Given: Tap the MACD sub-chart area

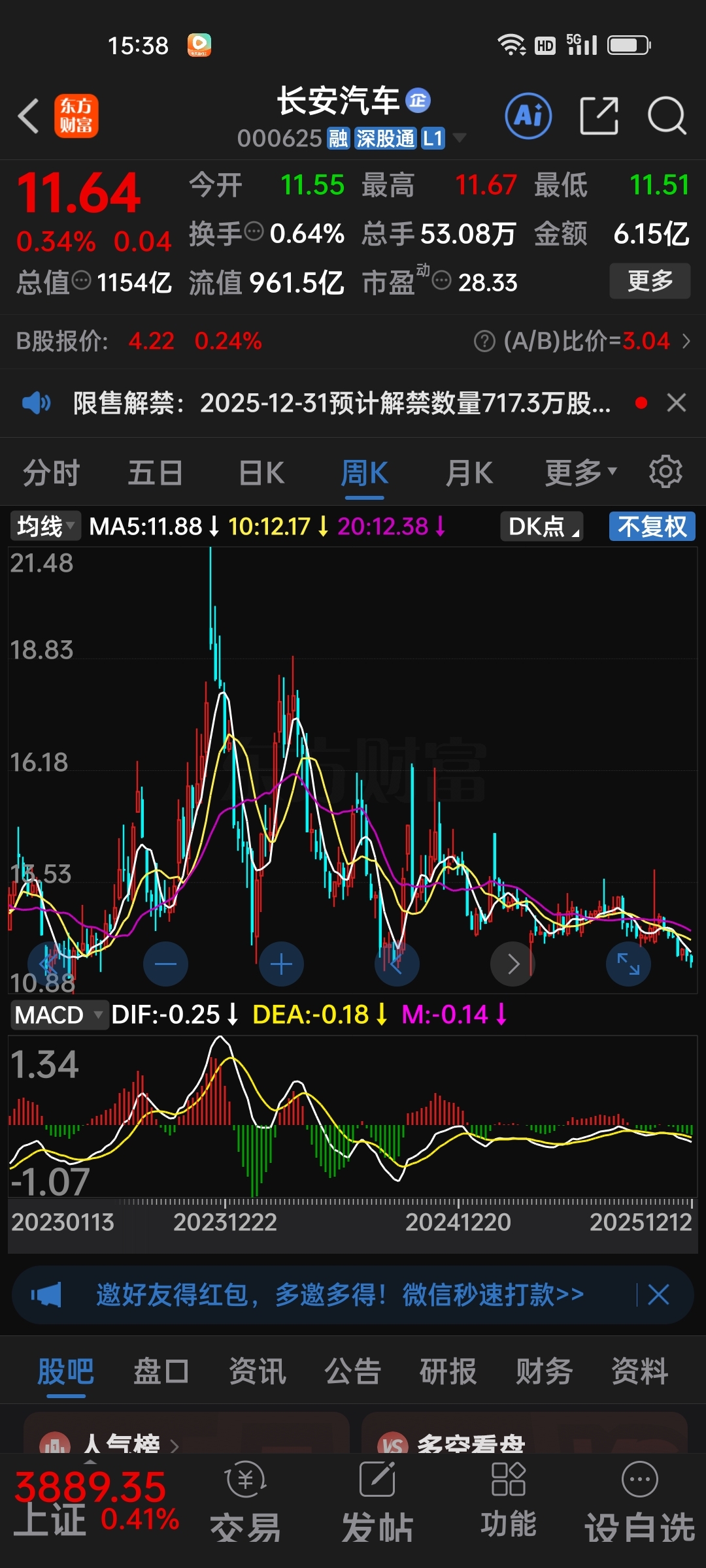Looking at the screenshot, I should (353, 1117).
